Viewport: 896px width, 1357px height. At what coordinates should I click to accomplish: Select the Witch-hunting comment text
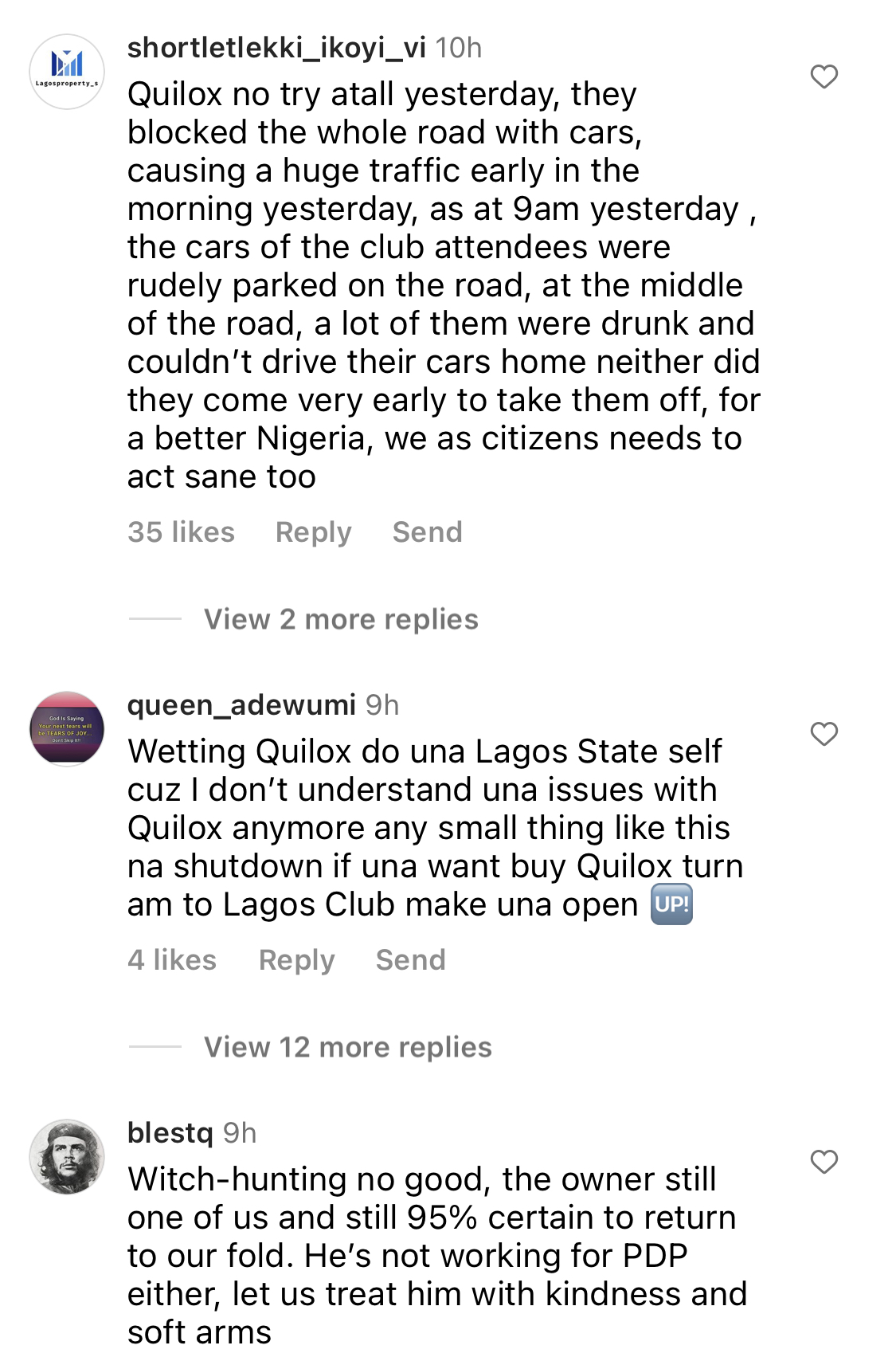(437, 1255)
